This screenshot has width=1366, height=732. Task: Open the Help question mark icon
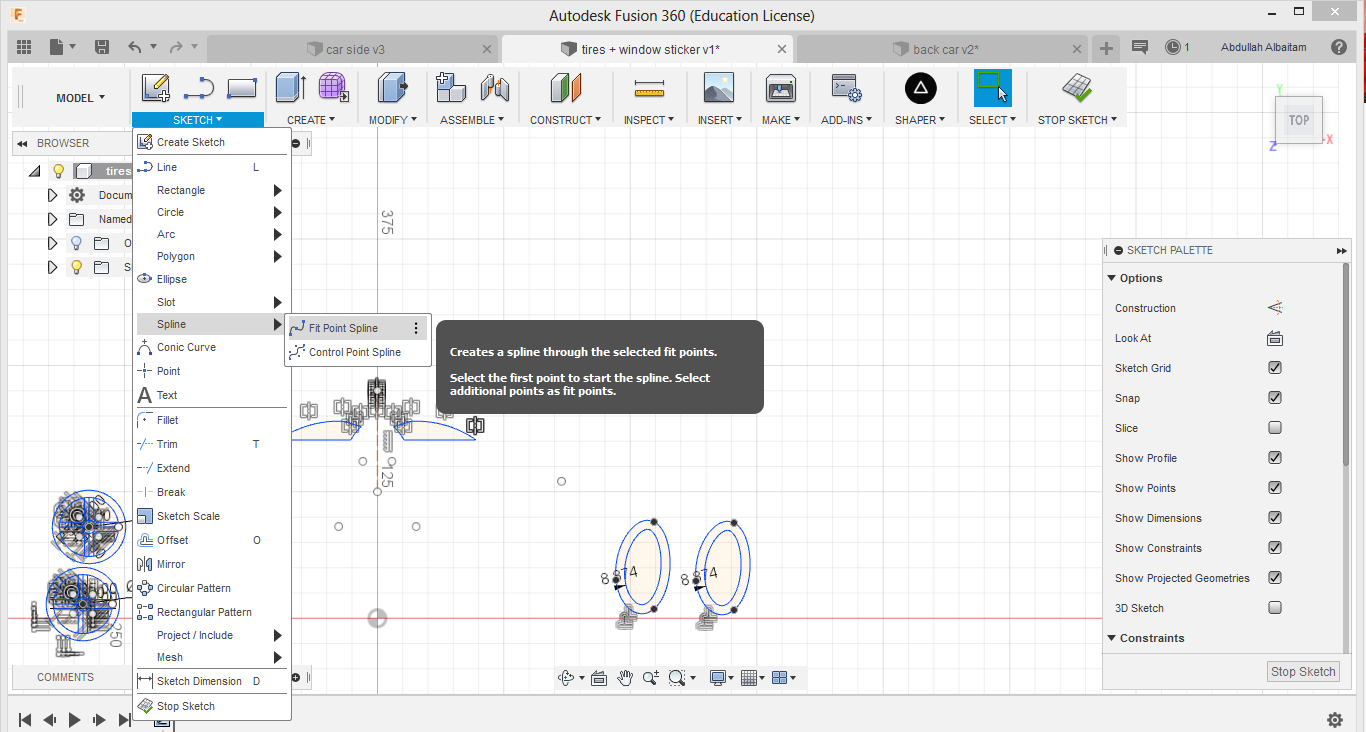click(1339, 47)
